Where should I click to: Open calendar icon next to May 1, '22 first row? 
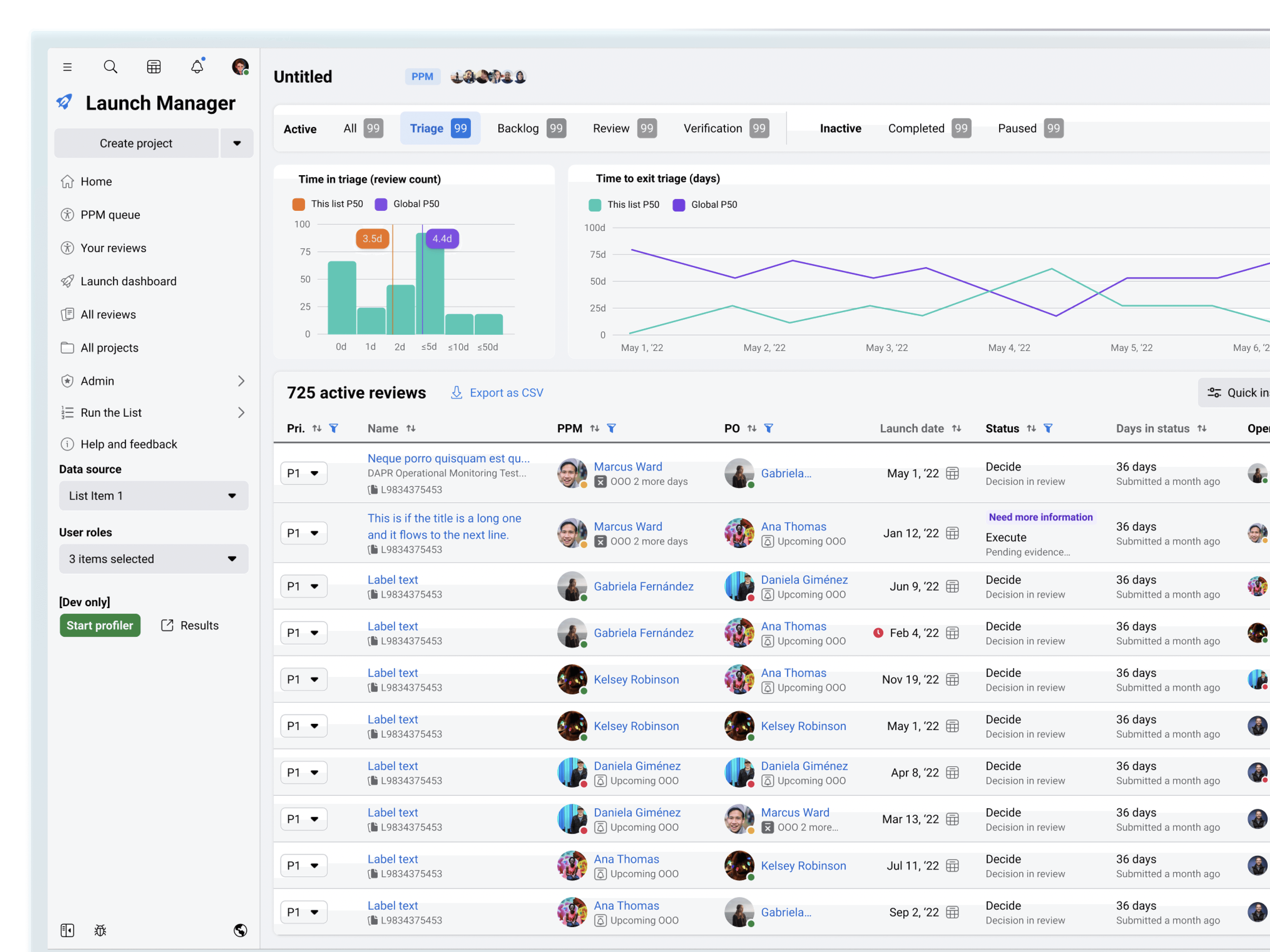pyautogui.click(x=952, y=473)
